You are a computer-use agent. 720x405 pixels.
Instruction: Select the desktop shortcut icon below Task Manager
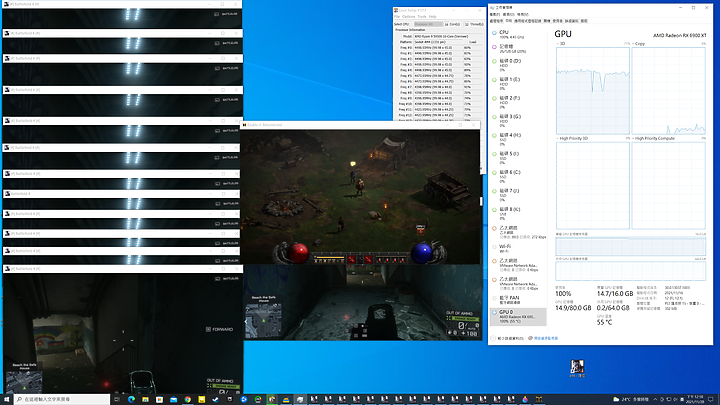point(577,369)
